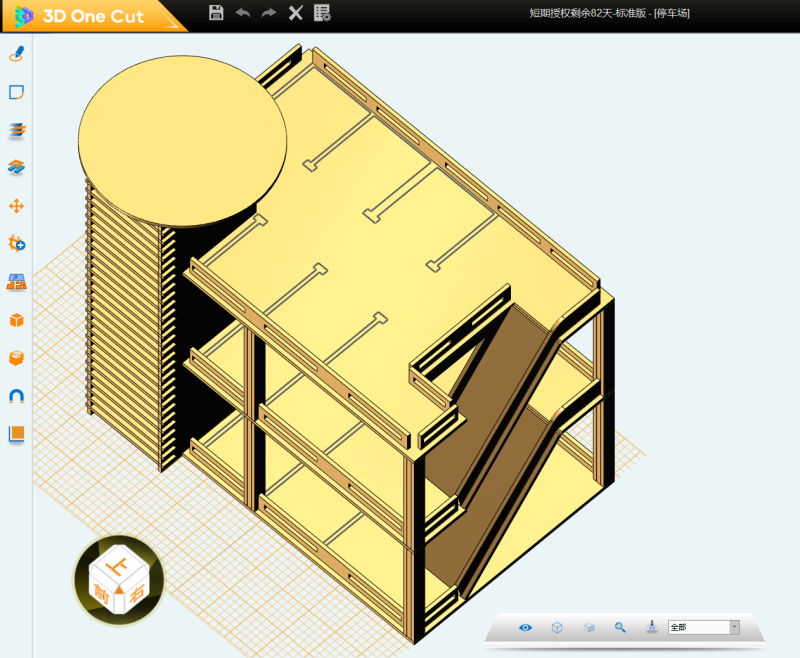The image size is (800, 658).
Task: Open the settings list icon in top toolbar
Action: [322, 13]
